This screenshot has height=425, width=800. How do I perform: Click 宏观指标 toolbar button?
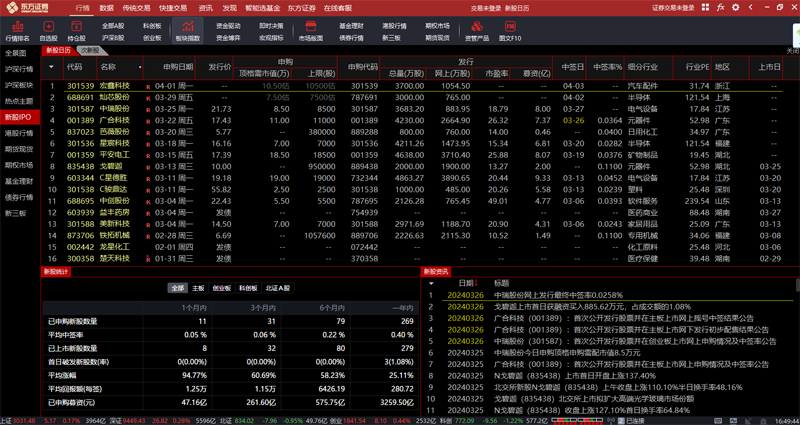271,38
